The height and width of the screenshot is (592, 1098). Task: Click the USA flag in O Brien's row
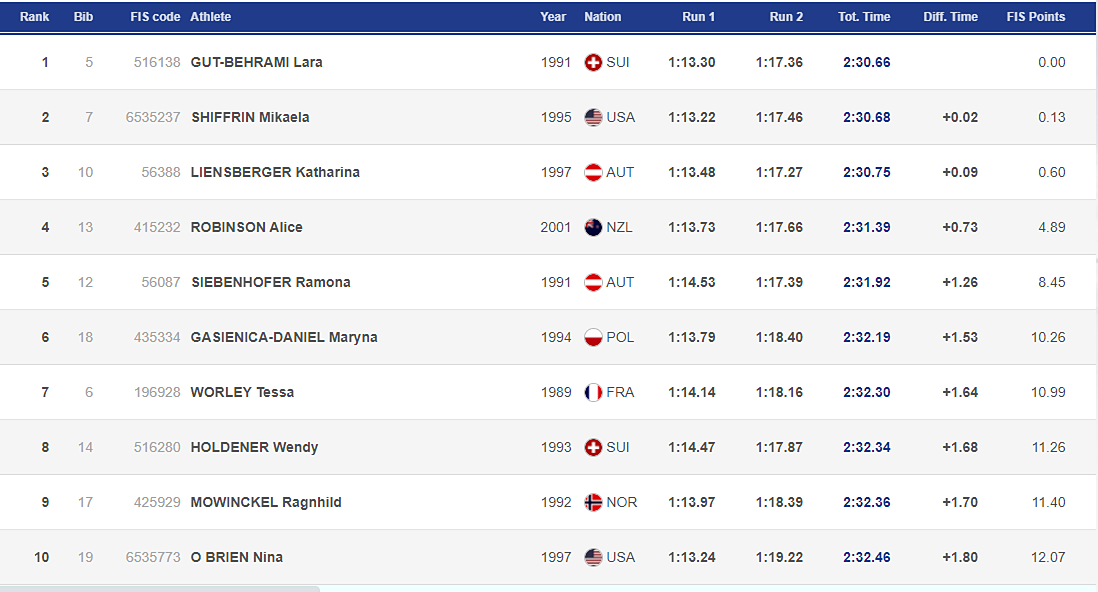tap(593, 557)
